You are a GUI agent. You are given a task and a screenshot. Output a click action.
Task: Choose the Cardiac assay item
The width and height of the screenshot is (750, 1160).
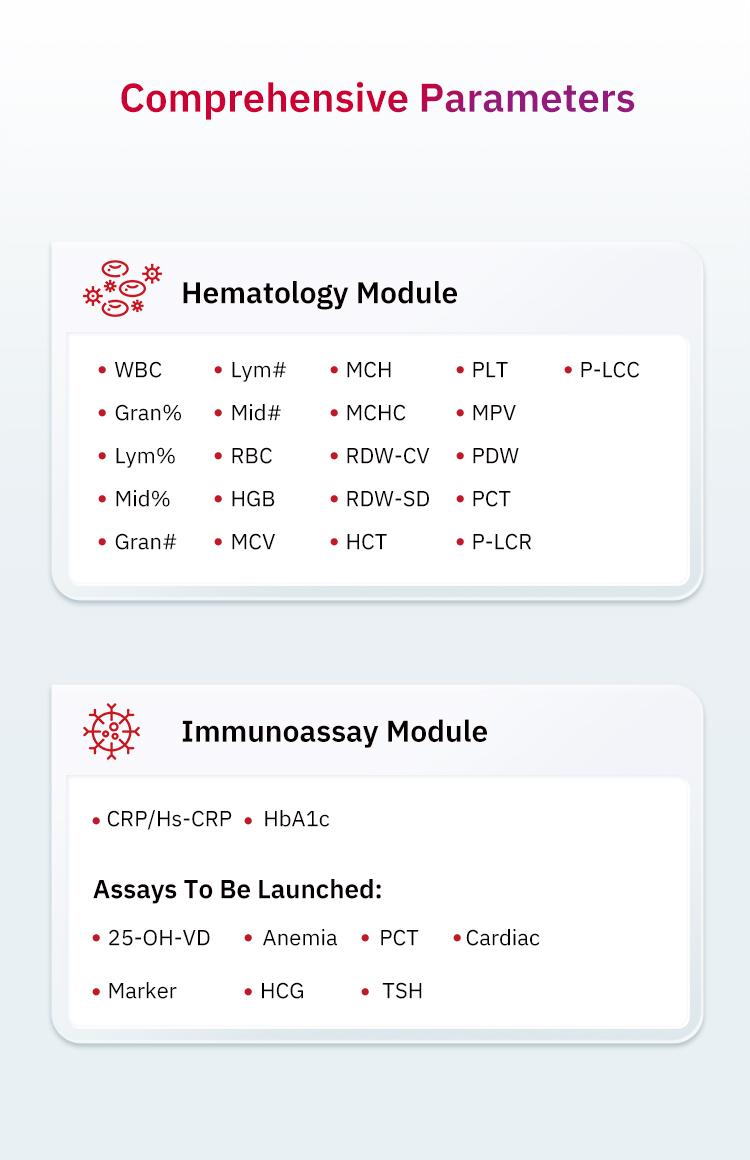[502, 938]
